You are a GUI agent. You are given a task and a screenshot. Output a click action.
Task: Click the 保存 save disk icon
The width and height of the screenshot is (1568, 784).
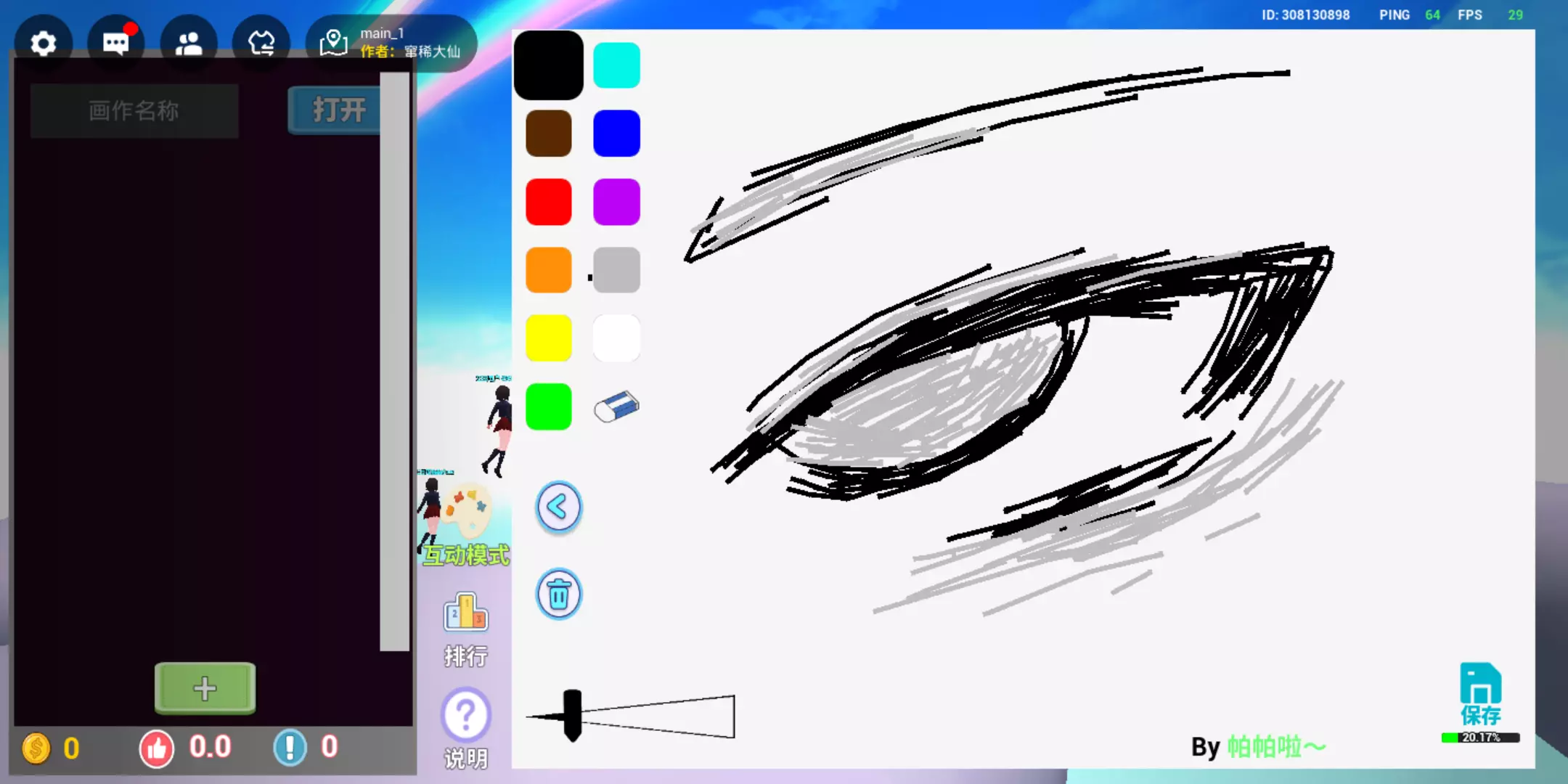tap(1480, 693)
